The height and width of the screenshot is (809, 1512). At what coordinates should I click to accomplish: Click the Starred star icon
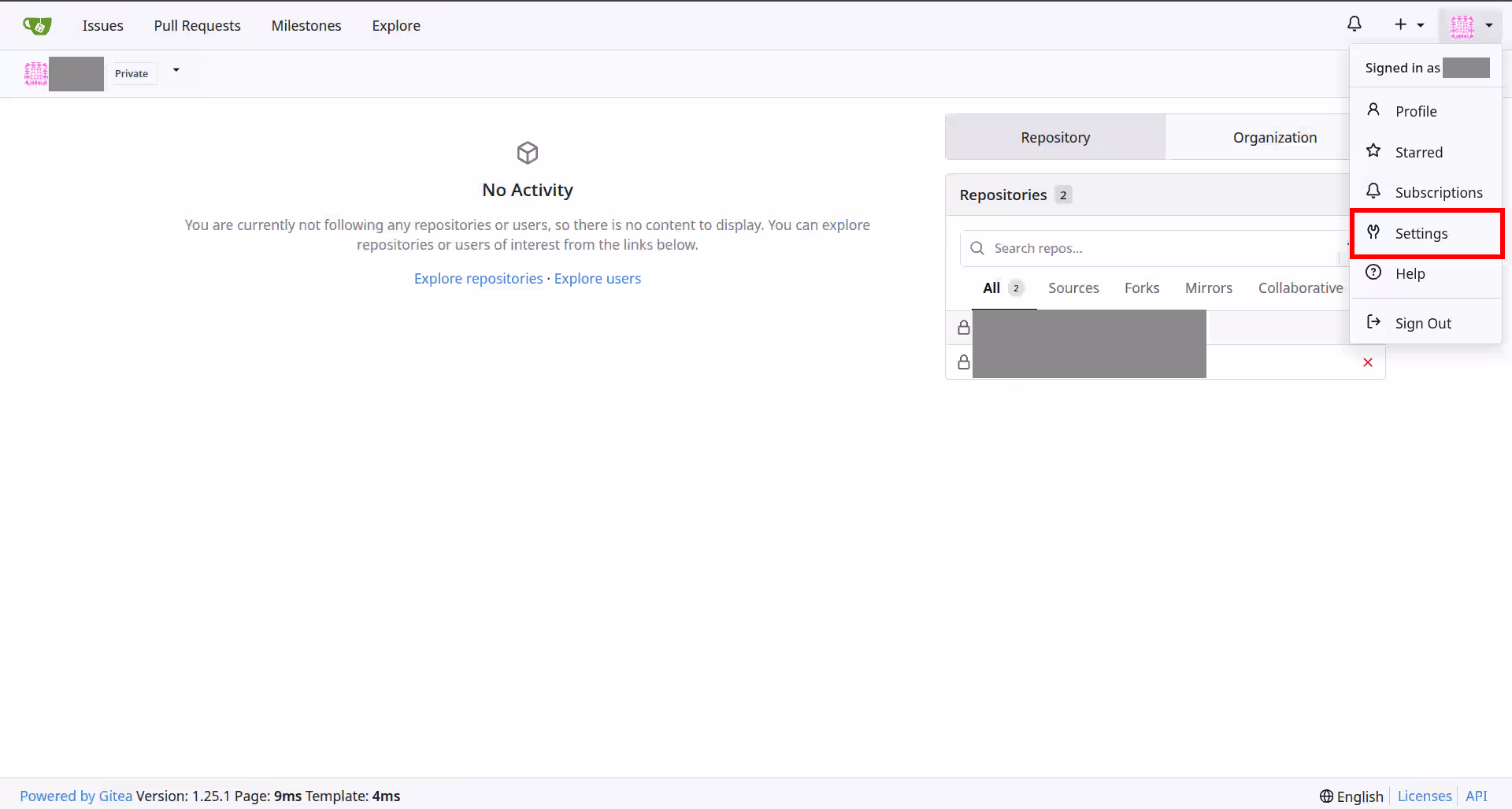click(x=1373, y=151)
